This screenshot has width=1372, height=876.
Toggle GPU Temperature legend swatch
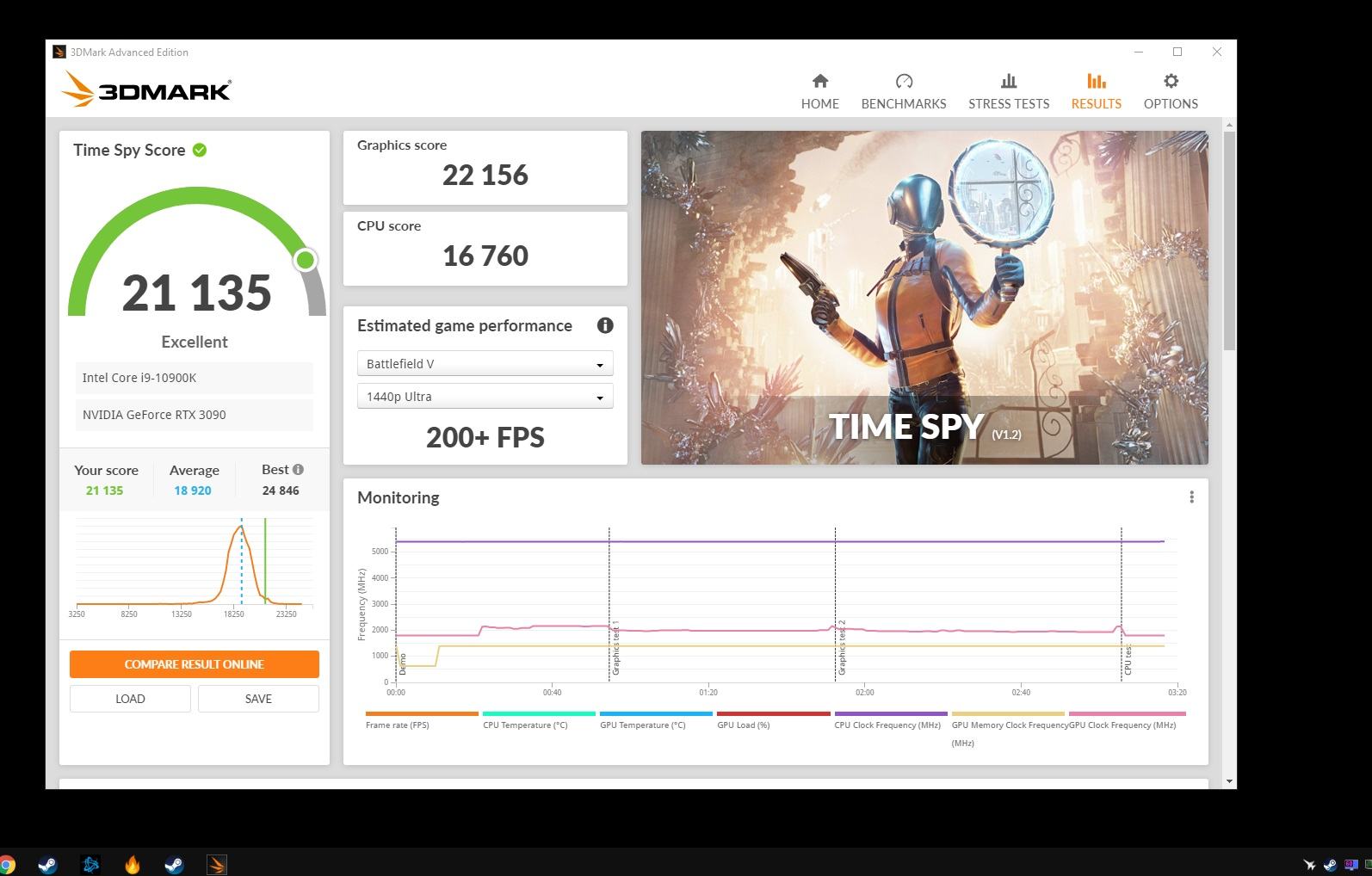pos(656,713)
